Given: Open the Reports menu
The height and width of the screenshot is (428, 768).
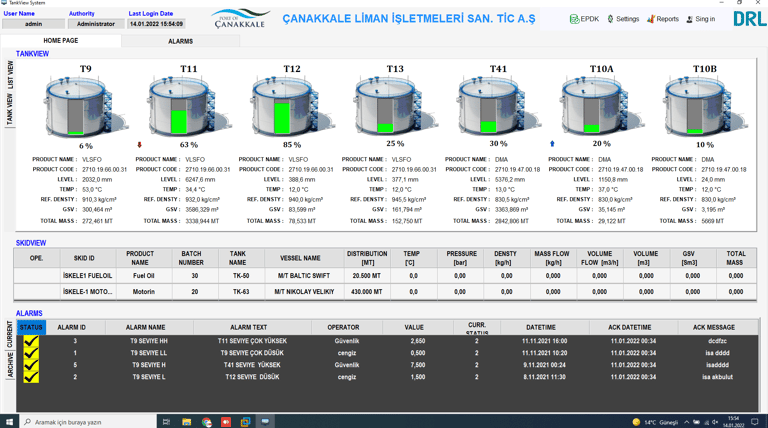Looking at the screenshot, I should [663, 19].
